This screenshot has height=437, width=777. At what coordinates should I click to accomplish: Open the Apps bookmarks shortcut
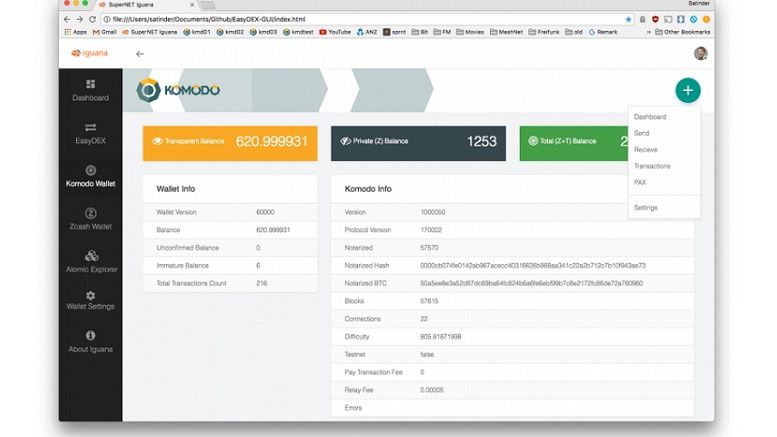(x=75, y=32)
